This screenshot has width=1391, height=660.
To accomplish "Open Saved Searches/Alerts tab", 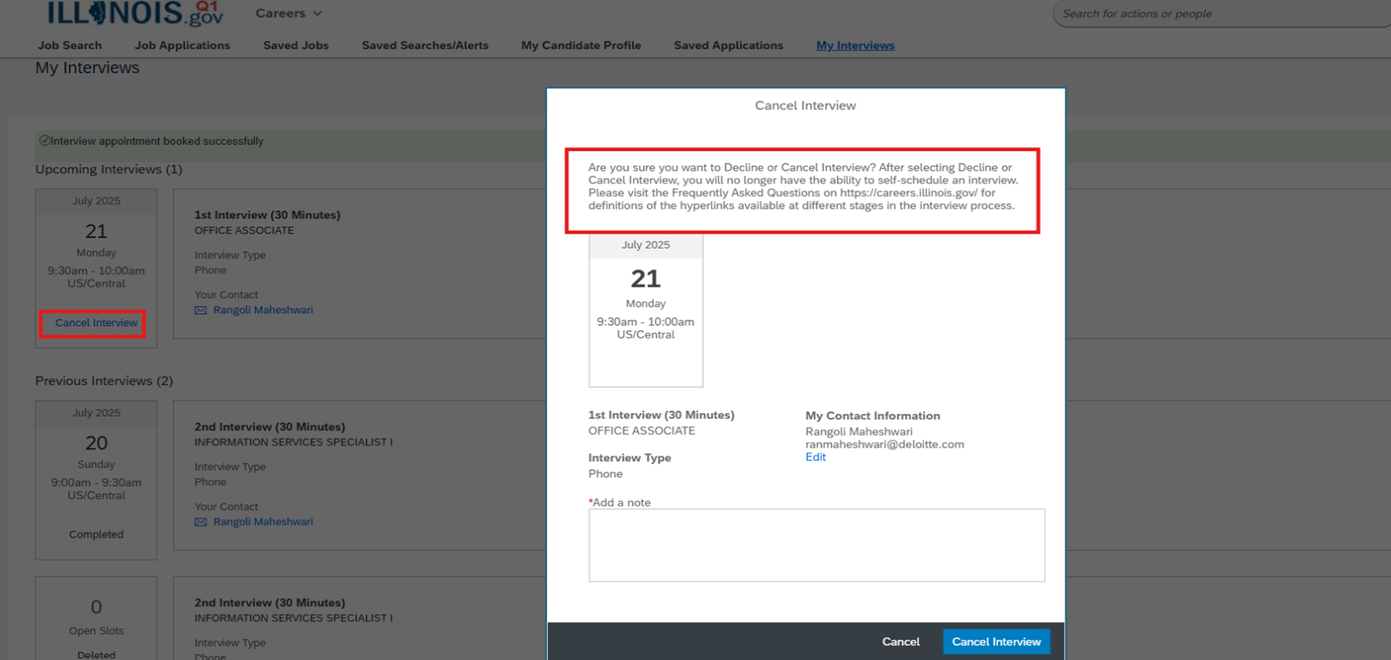I will [425, 45].
